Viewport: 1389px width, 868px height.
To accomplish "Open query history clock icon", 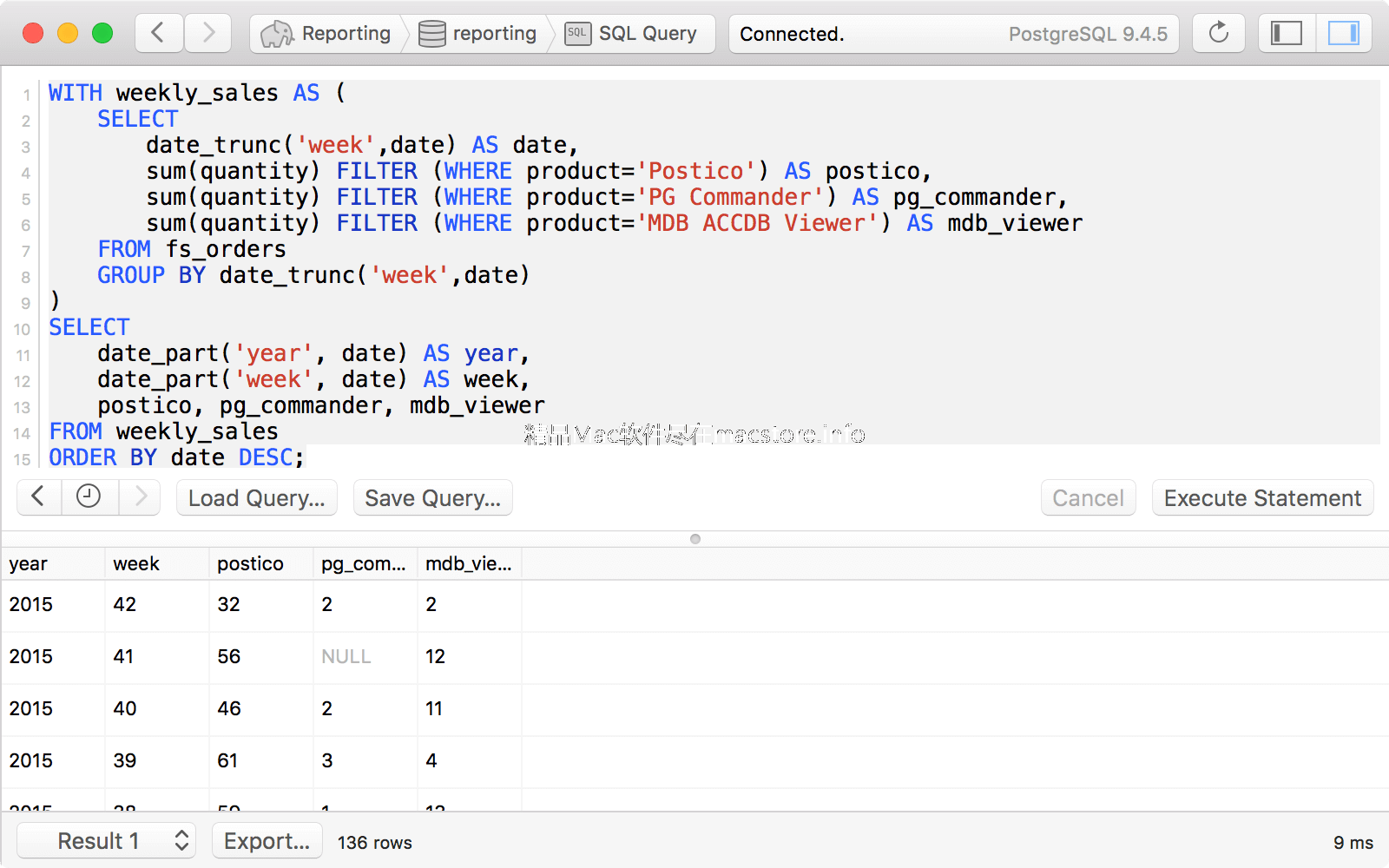I will 89,497.
